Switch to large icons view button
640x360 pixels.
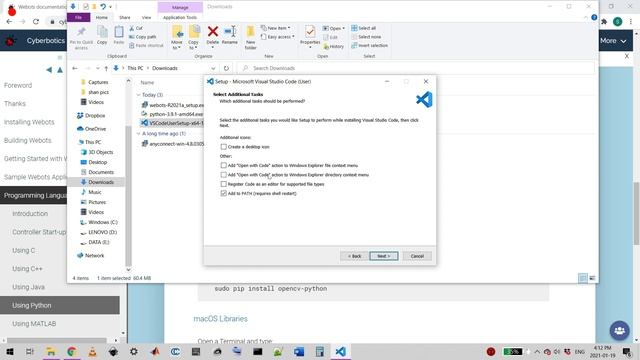point(592,278)
